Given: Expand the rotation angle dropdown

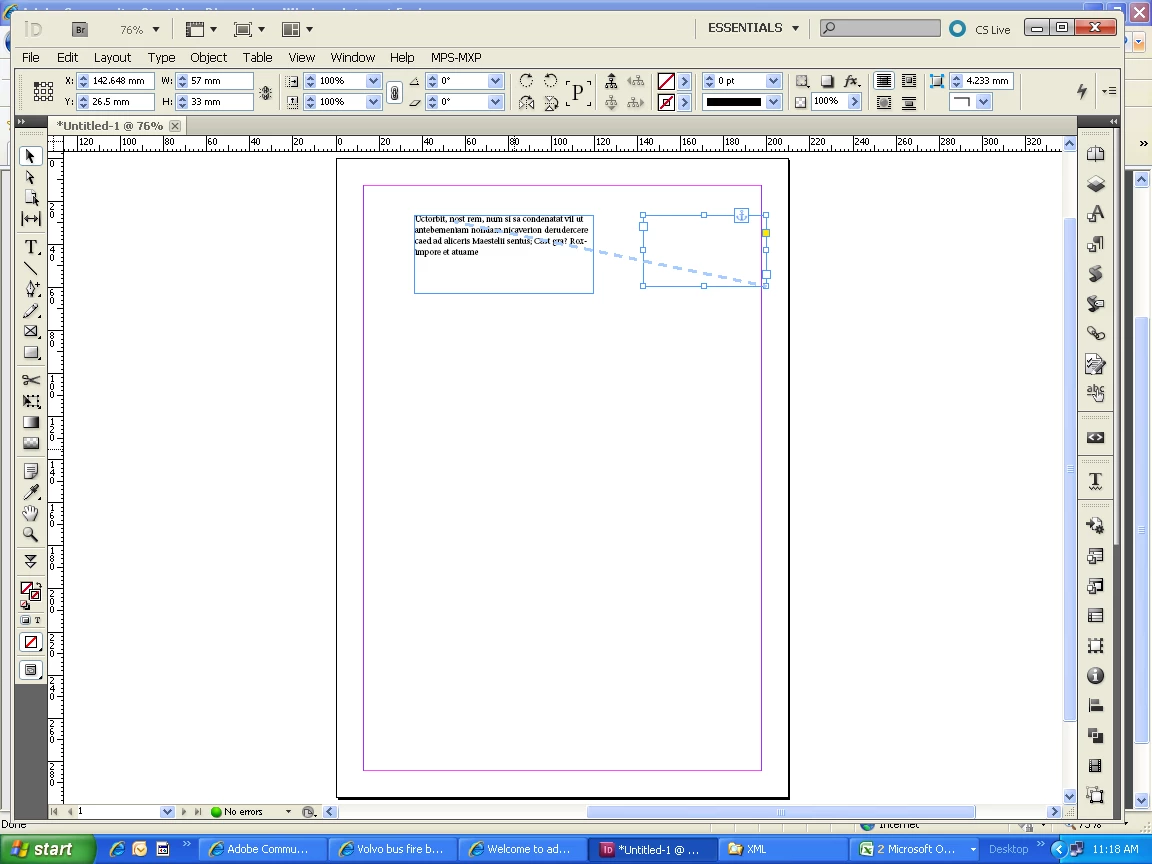Looking at the screenshot, I should coord(495,81).
